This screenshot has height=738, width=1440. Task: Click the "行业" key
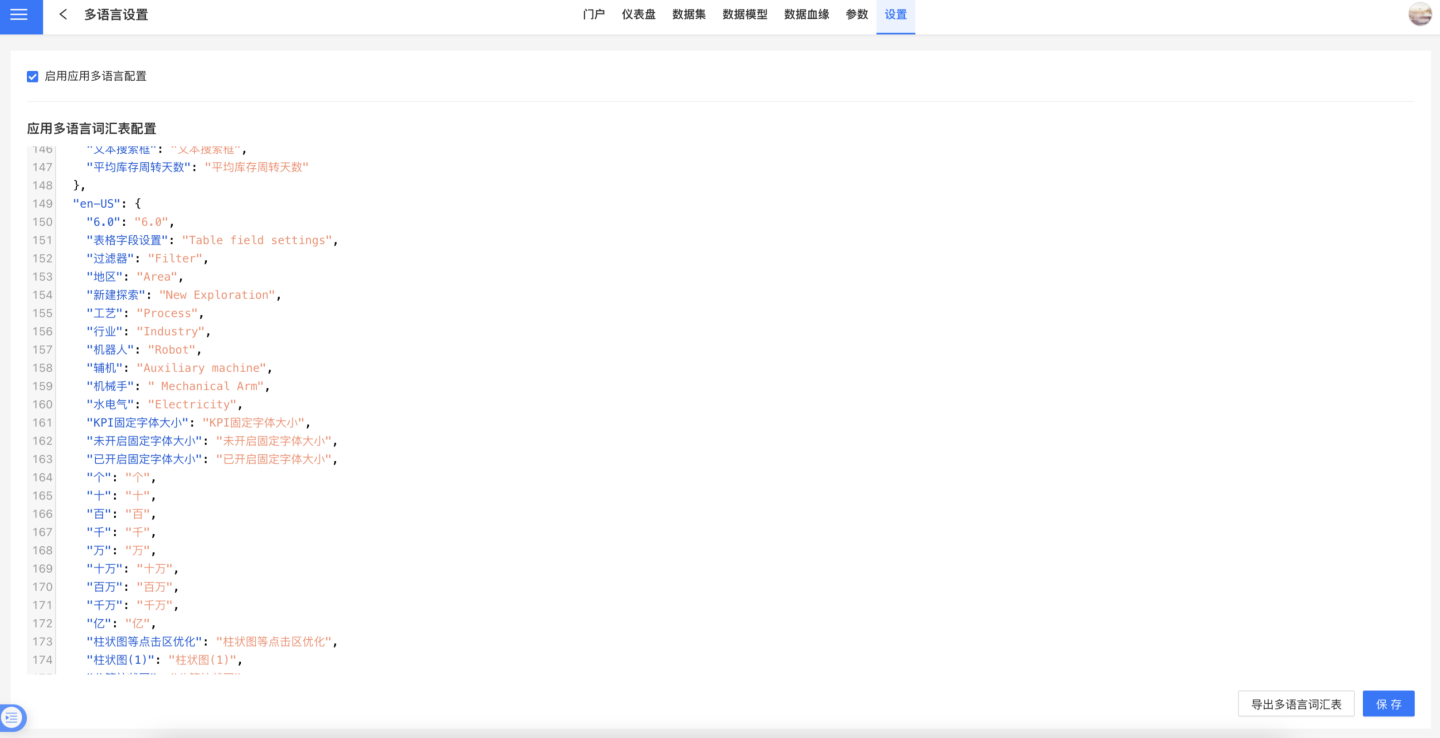(x=105, y=332)
